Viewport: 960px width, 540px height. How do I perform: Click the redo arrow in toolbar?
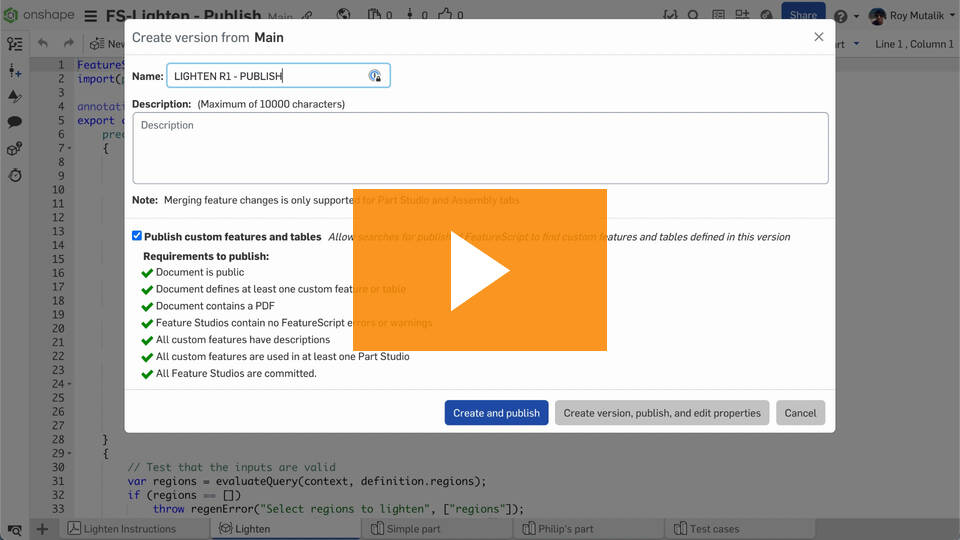click(69, 43)
